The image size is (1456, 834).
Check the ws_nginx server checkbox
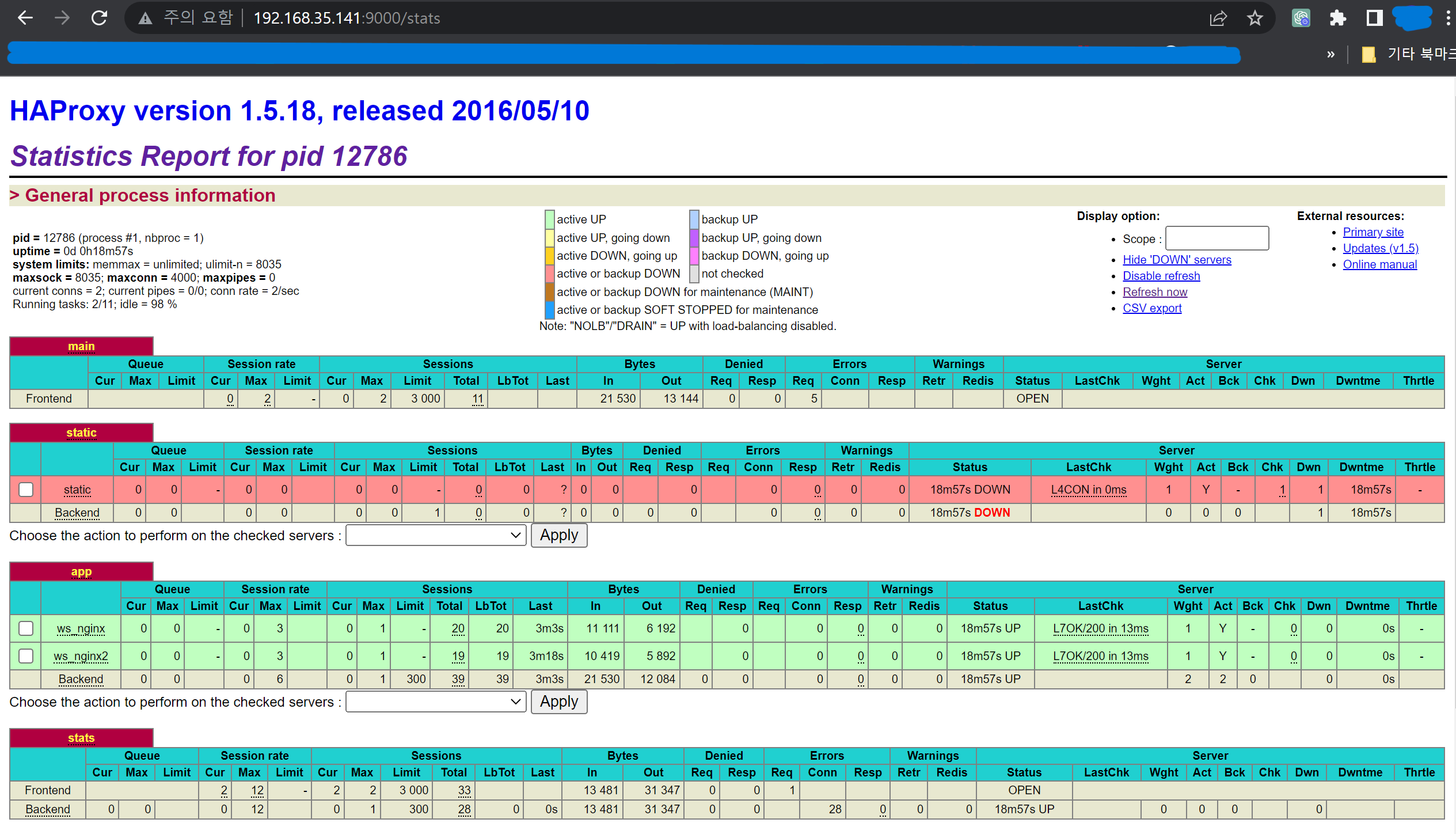[x=26, y=628]
